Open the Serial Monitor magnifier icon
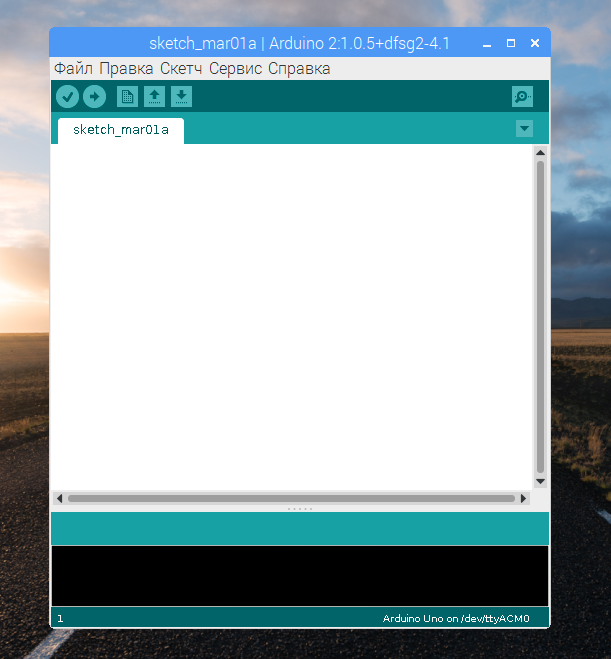This screenshot has height=659, width=611. tap(522, 97)
